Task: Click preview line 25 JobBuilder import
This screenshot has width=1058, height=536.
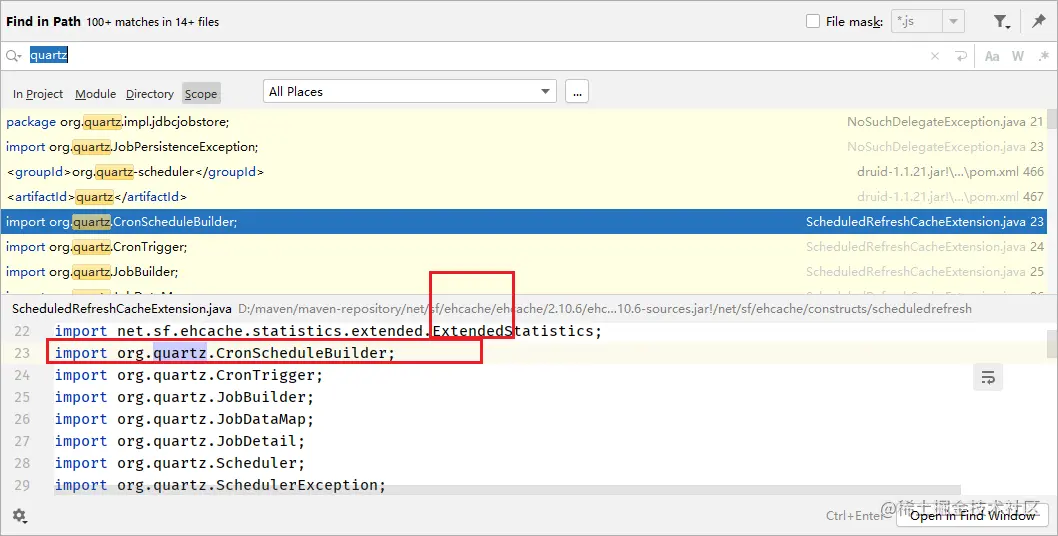Action: [184, 398]
